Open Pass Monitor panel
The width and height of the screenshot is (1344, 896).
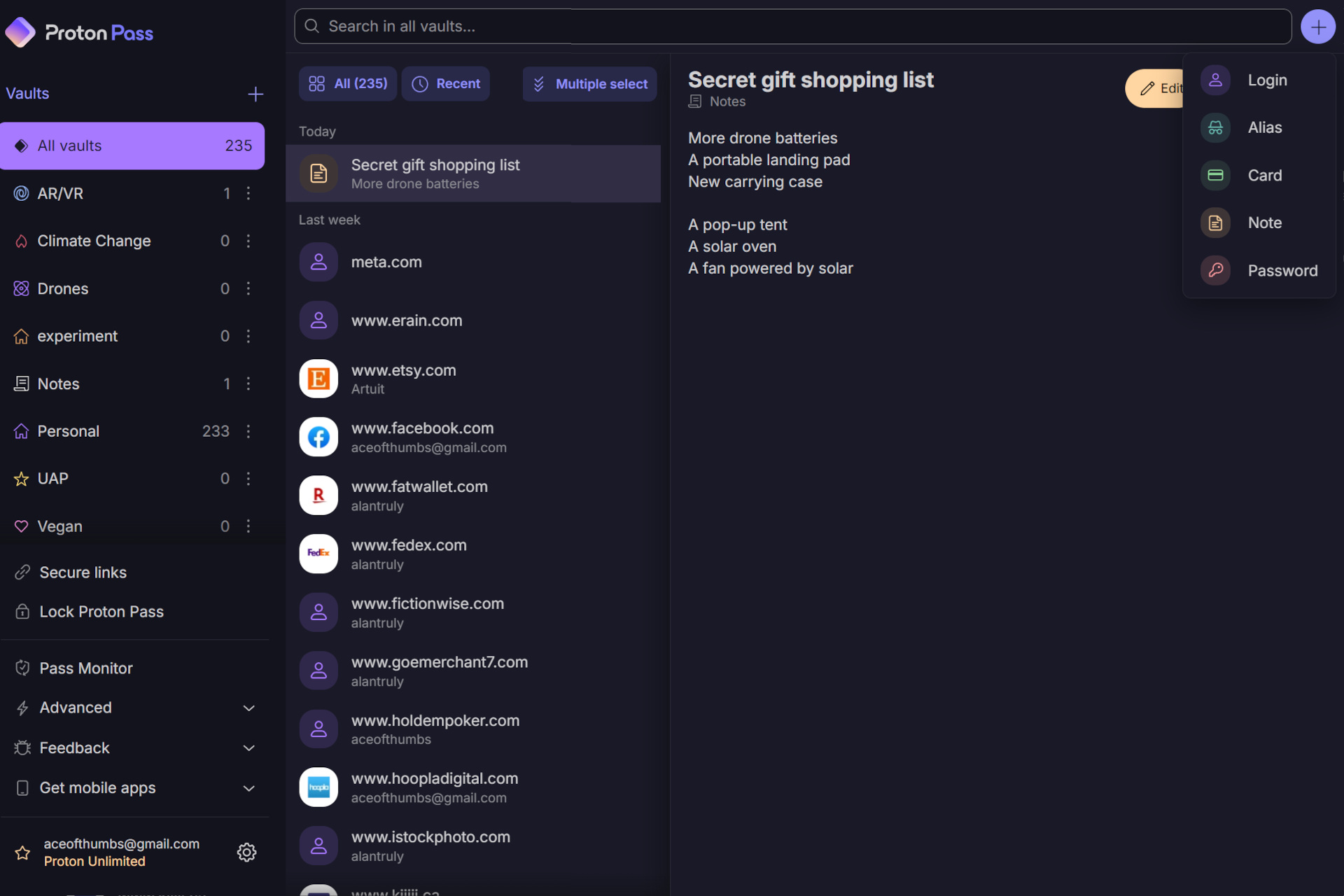coord(86,667)
